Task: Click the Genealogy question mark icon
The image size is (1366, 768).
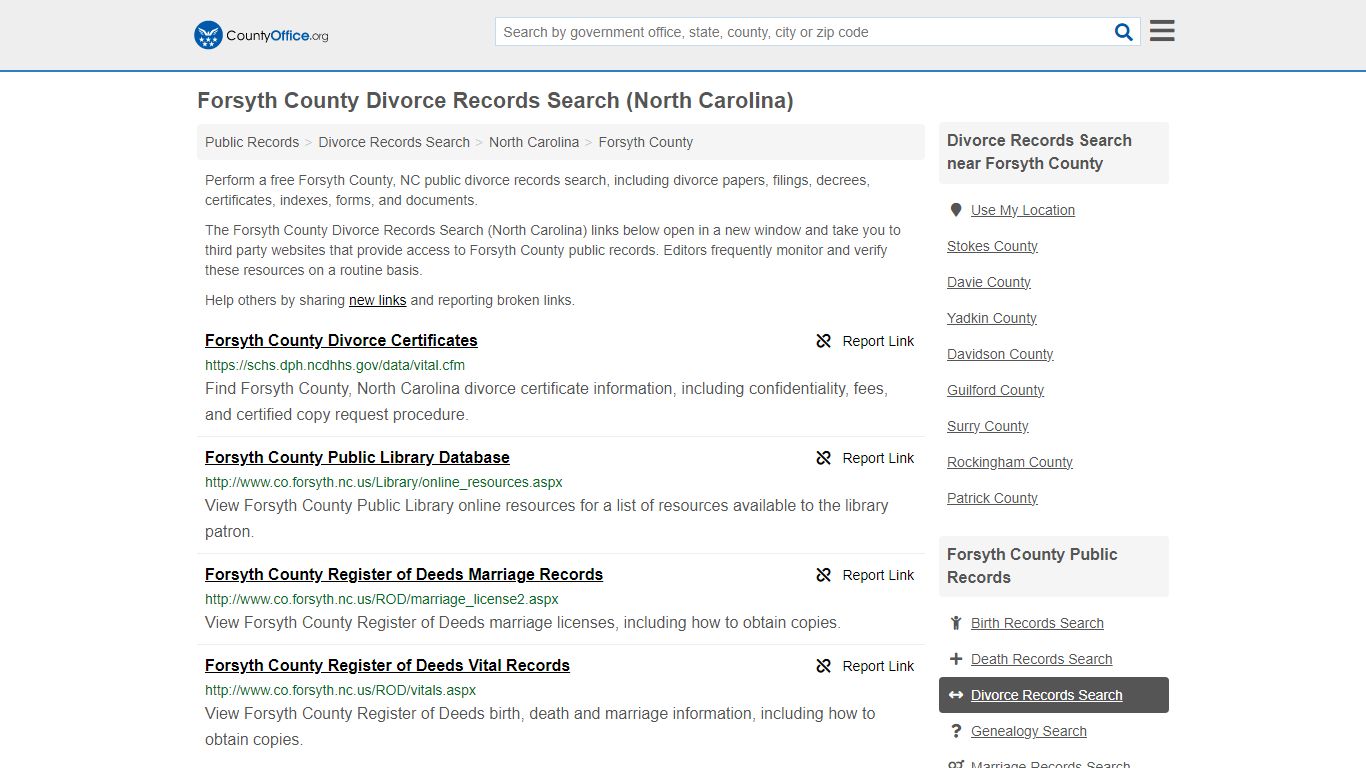Action: click(x=956, y=731)
